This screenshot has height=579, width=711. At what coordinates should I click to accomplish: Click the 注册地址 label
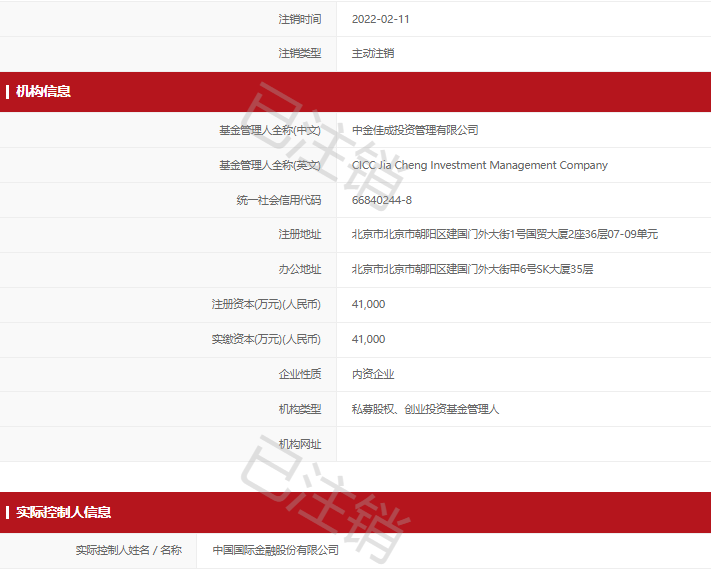(x=300, y=234)
